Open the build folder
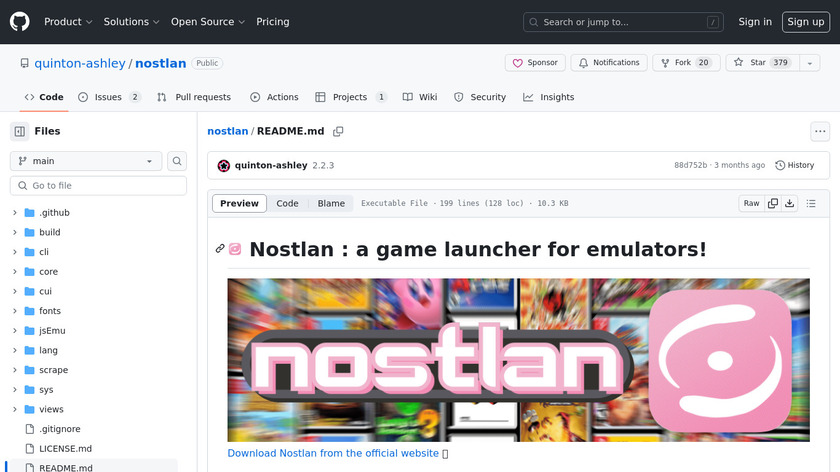Viewport: 840px width, 472px height. [49, 232]
